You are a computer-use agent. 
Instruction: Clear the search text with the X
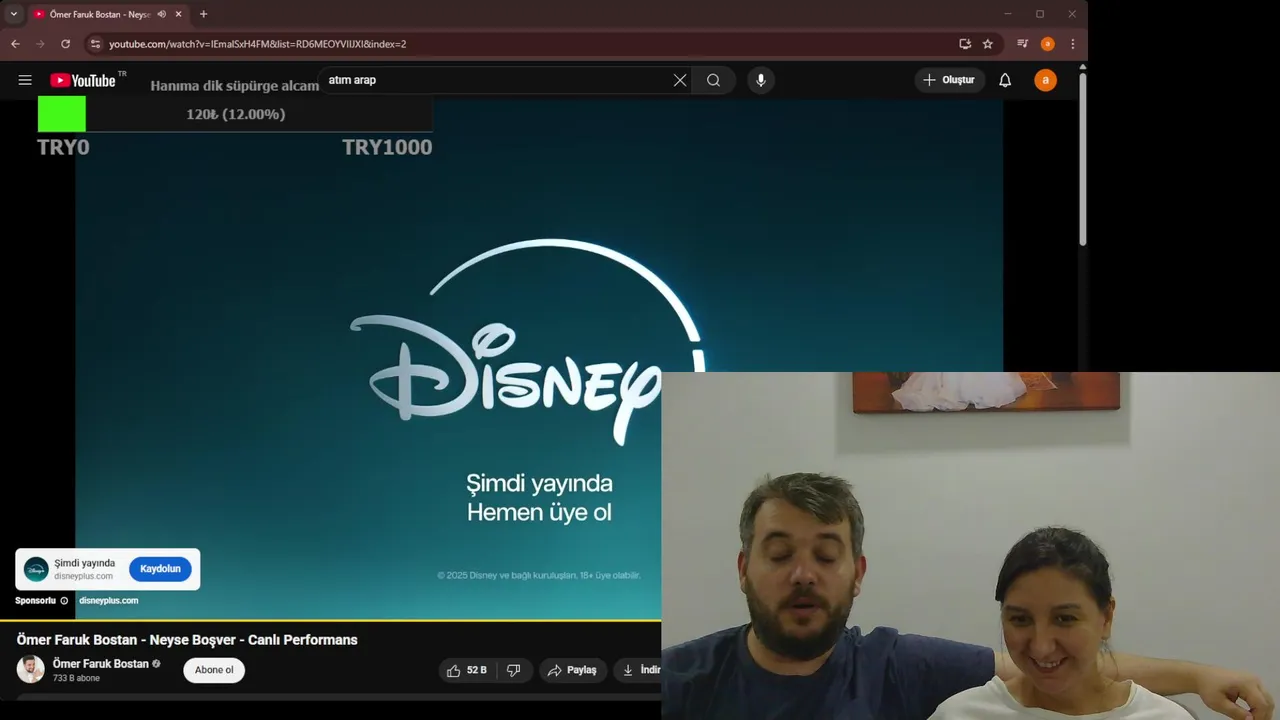click(680, 80)
